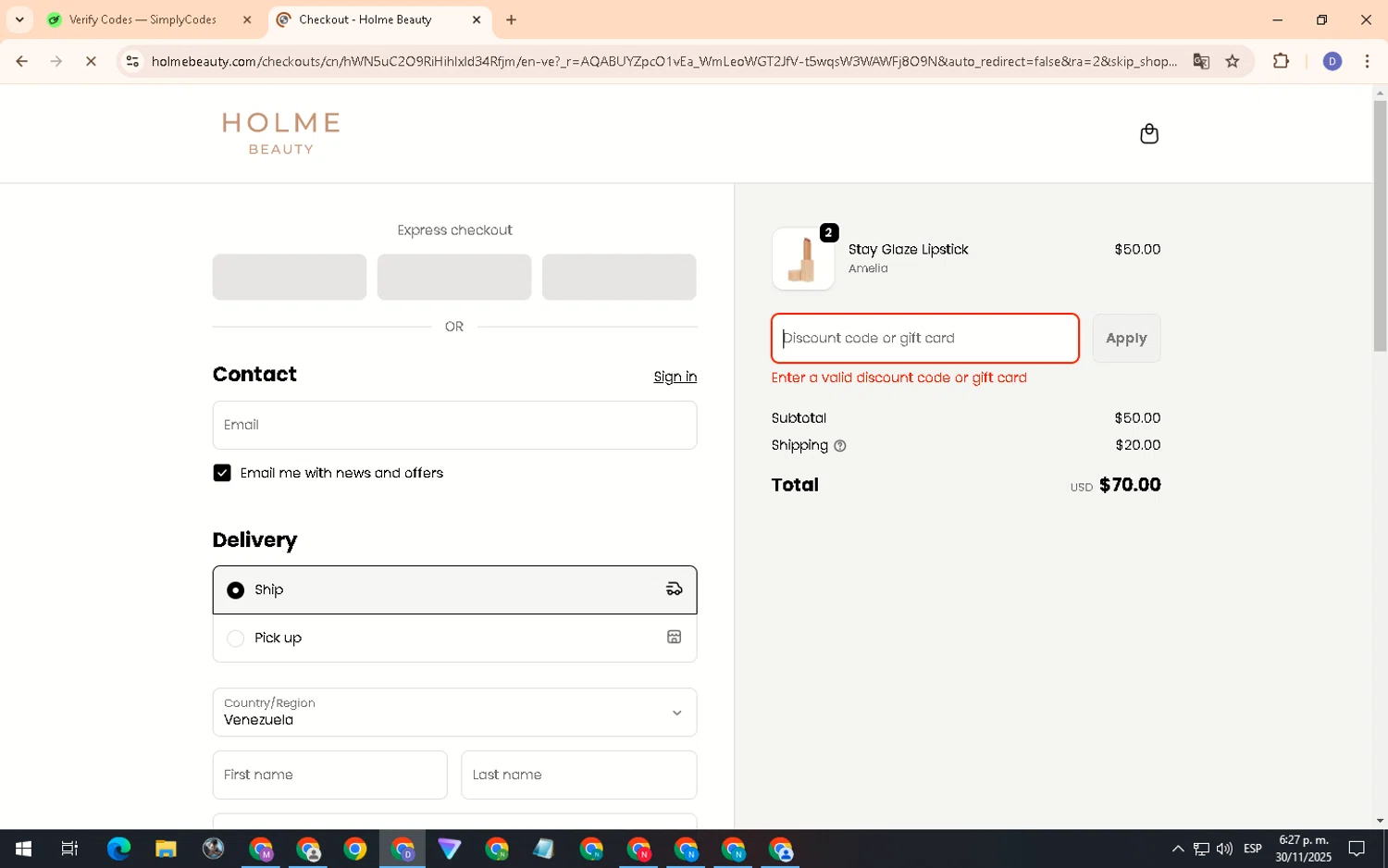The width and height of the screenshot is (1388, 868).
Task: Open the volume control in system tray
Action: pyautogui.click(x=1224, y=849)
